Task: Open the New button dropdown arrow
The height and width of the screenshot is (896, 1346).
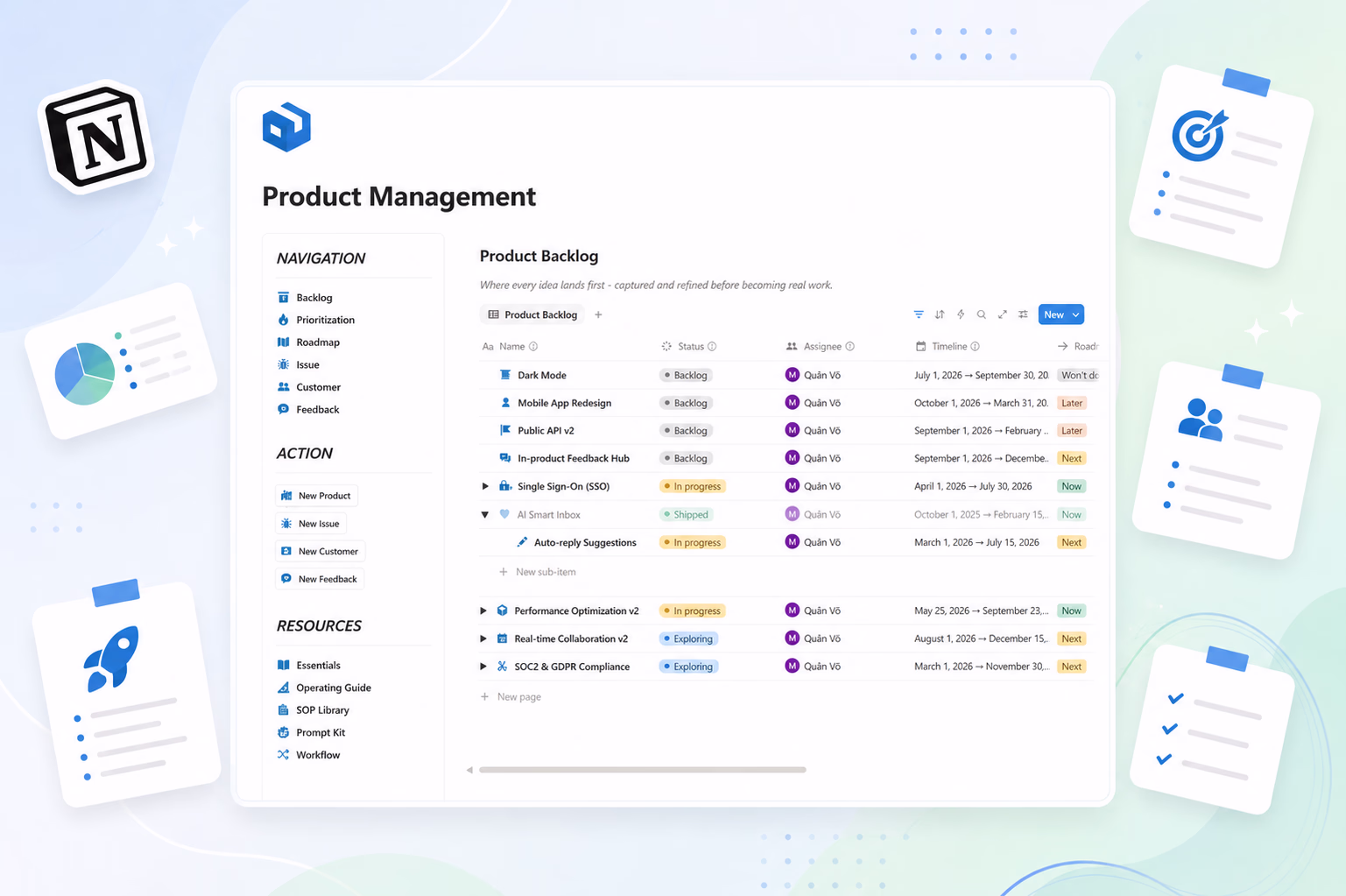Action: [x=1075, y=314]
